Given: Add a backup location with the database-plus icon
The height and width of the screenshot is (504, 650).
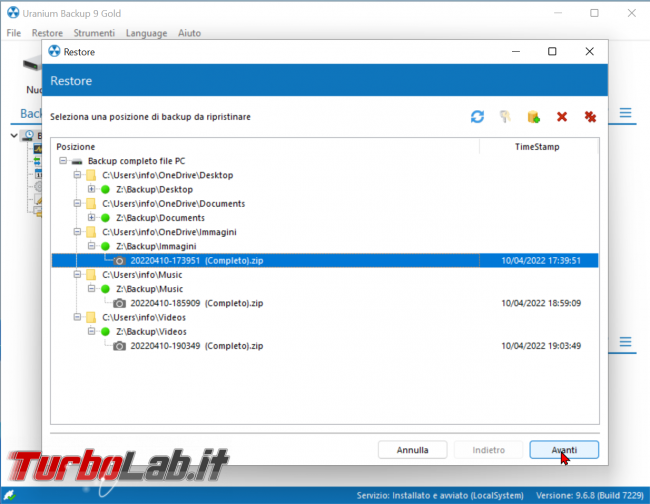Looking at the screenshot, I should [x=533, y=117].
